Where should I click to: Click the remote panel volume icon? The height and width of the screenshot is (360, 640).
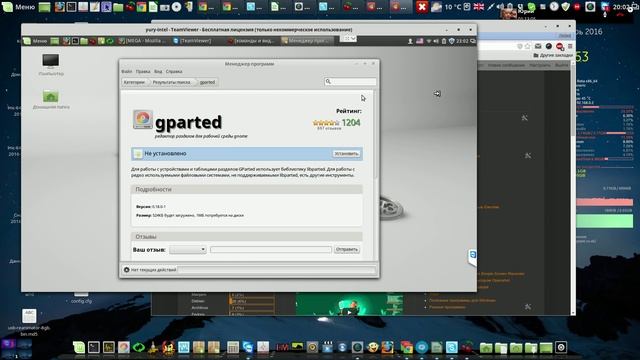pyautogui.click(x=436, y=41)
